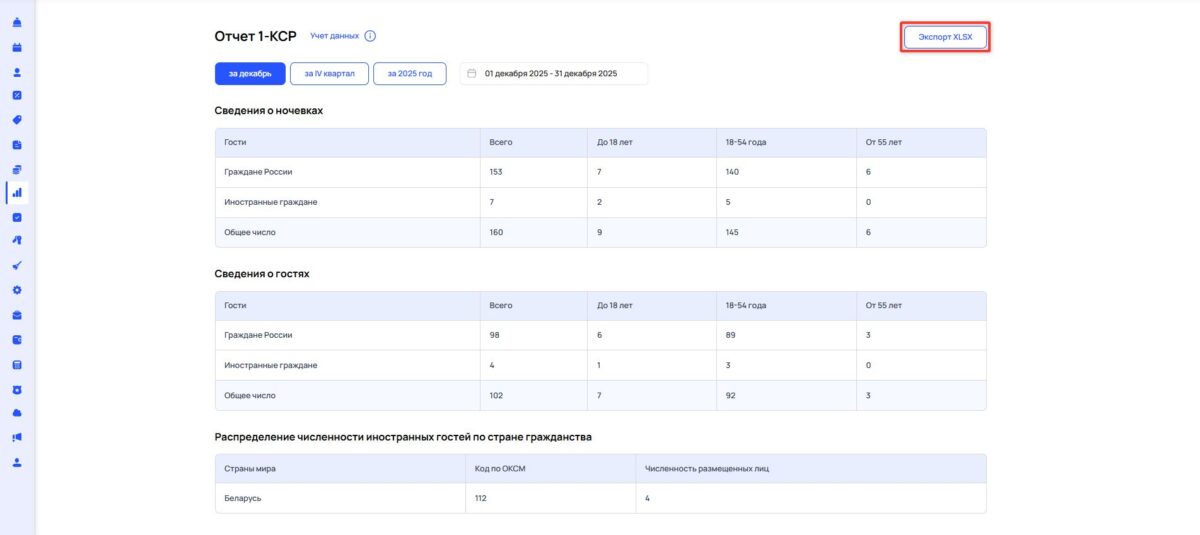Image resolution: width=1200 pixels, height=535 pixels.
Task: Open the broom cleaning sidebar icon
Action: (x=17, y=266)
